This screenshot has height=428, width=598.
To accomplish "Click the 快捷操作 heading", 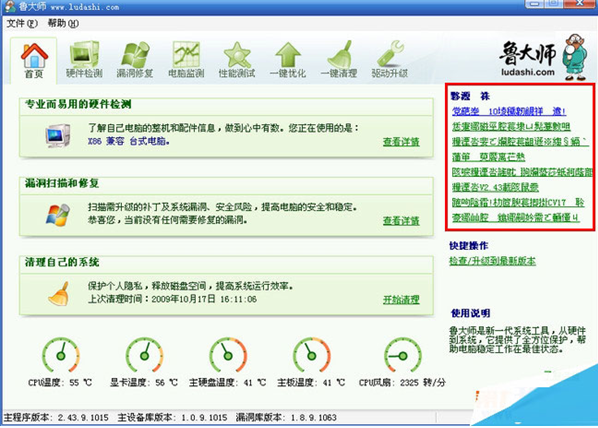I will 469,246.
